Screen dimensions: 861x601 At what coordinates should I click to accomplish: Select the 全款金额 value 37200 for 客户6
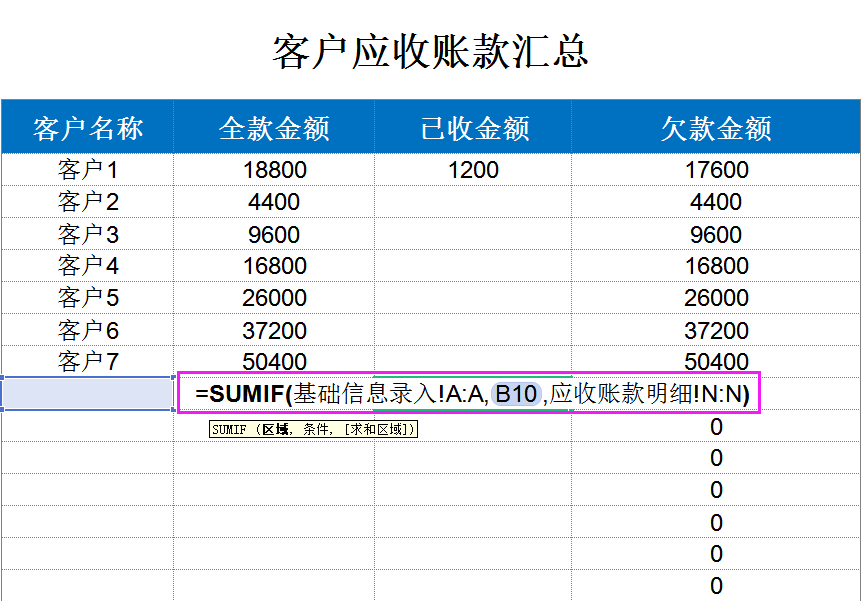point(274,330)
